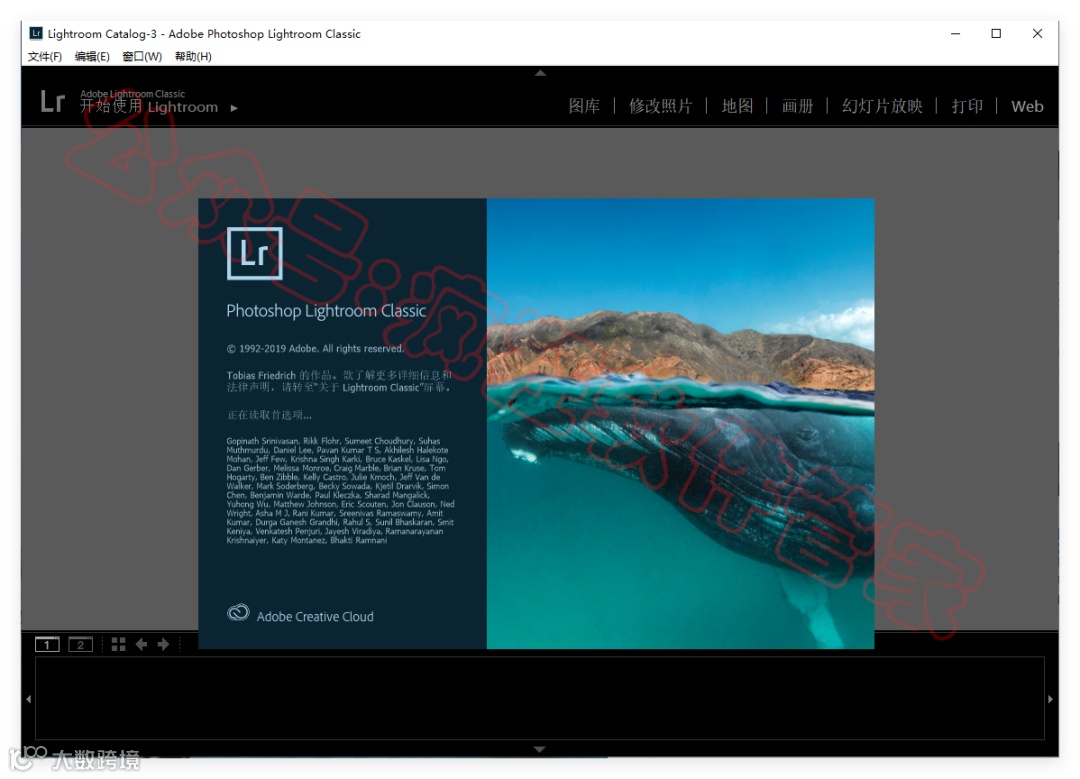Click the filmstrip's left edge scroll arrow

coord(28,699)
